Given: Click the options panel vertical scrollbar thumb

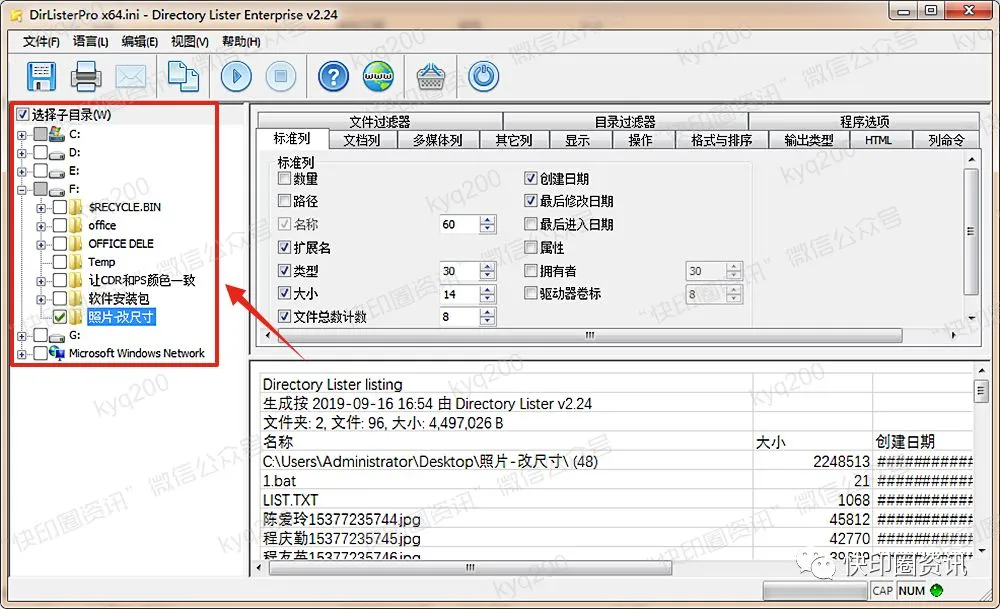Looking at the screenshot, I should (971, 231).
